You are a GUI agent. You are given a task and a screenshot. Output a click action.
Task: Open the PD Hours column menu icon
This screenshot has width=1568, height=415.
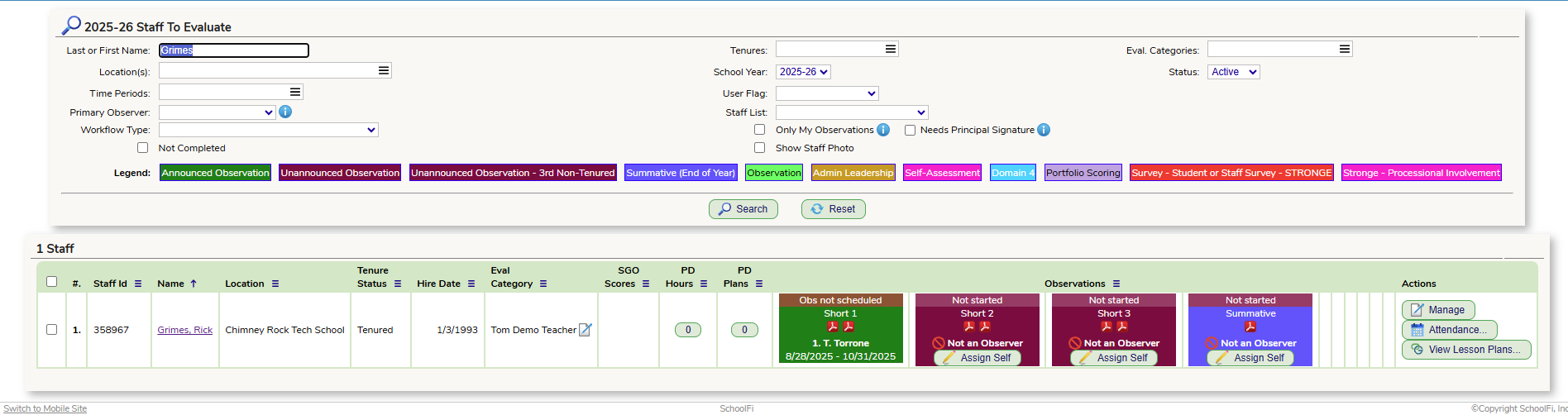(x=704, y=284)
